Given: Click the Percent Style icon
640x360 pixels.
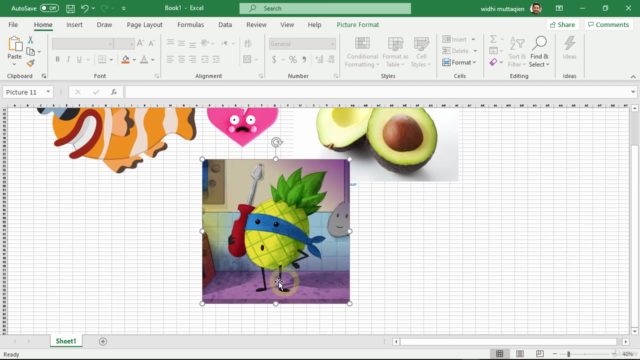Looking at the screenshot, I should (x=293, y=60).
